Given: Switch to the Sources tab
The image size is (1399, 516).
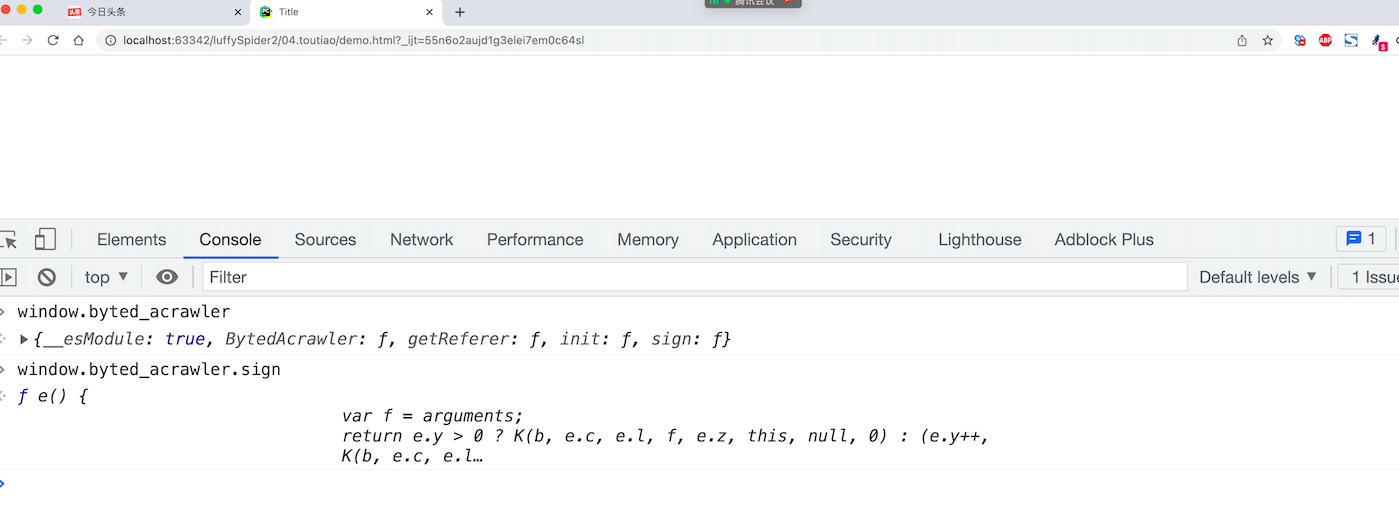Looking at the screenshot, I should tap(325, 239).
